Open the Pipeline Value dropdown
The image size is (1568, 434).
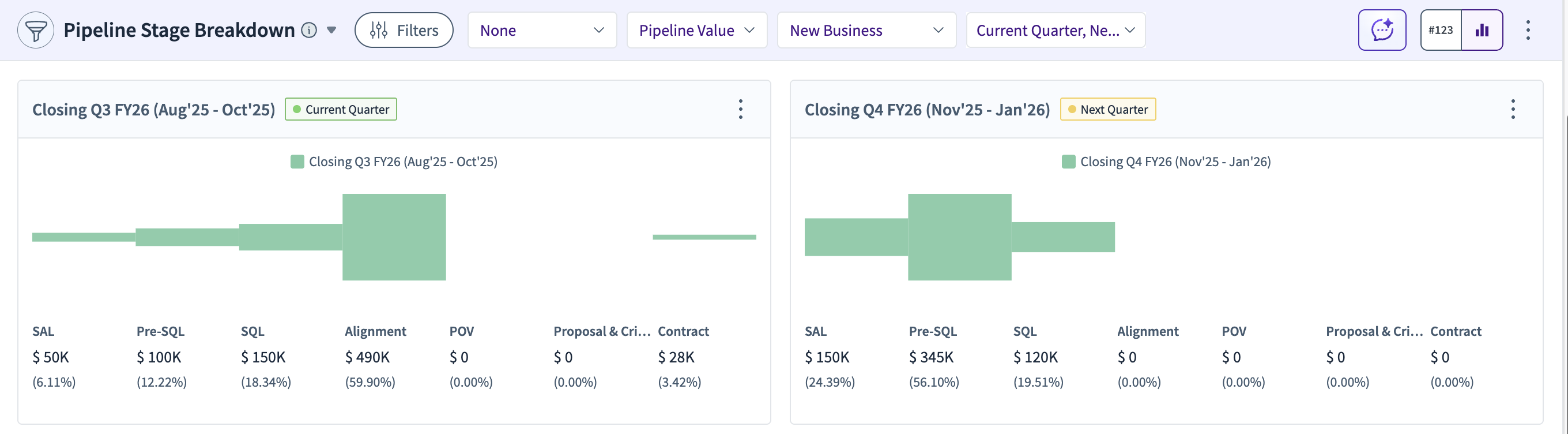pos(696,30)
